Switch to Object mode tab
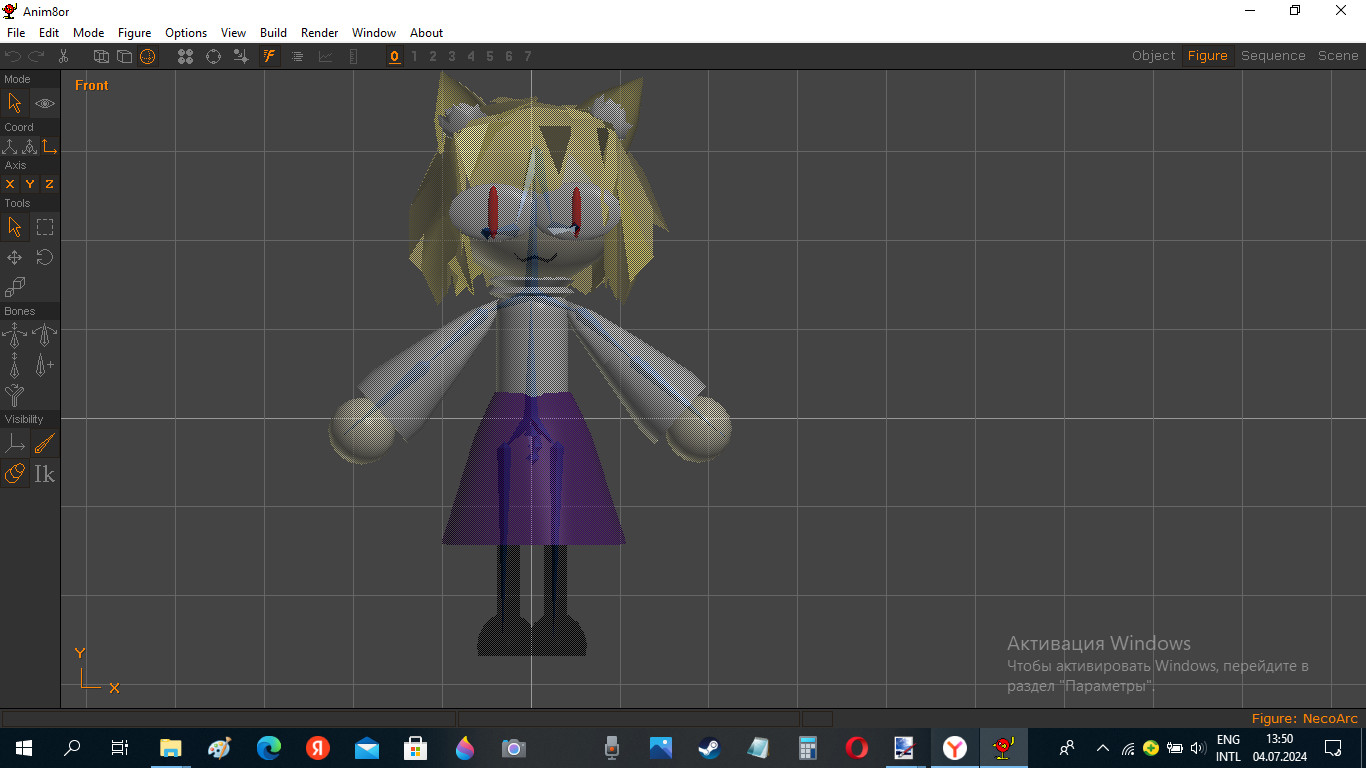 pyautogui.click(x=1153, y=55)
